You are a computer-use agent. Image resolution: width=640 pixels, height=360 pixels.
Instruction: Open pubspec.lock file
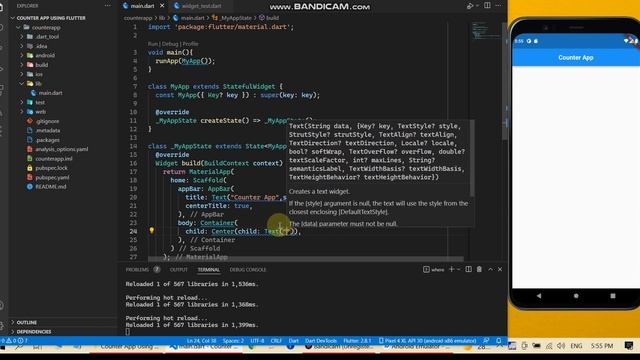(x=51, y=168)
